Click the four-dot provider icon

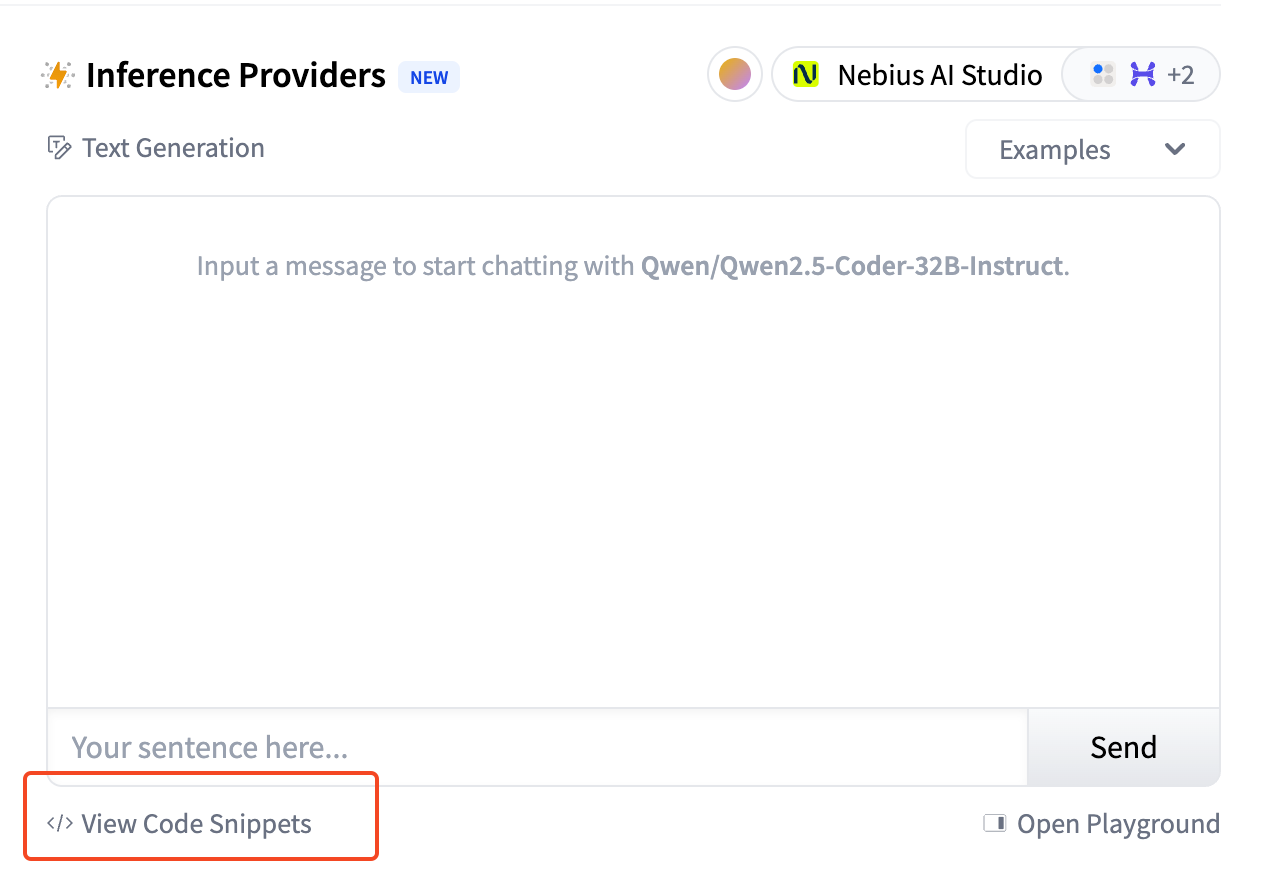[x=1103, y=74]
